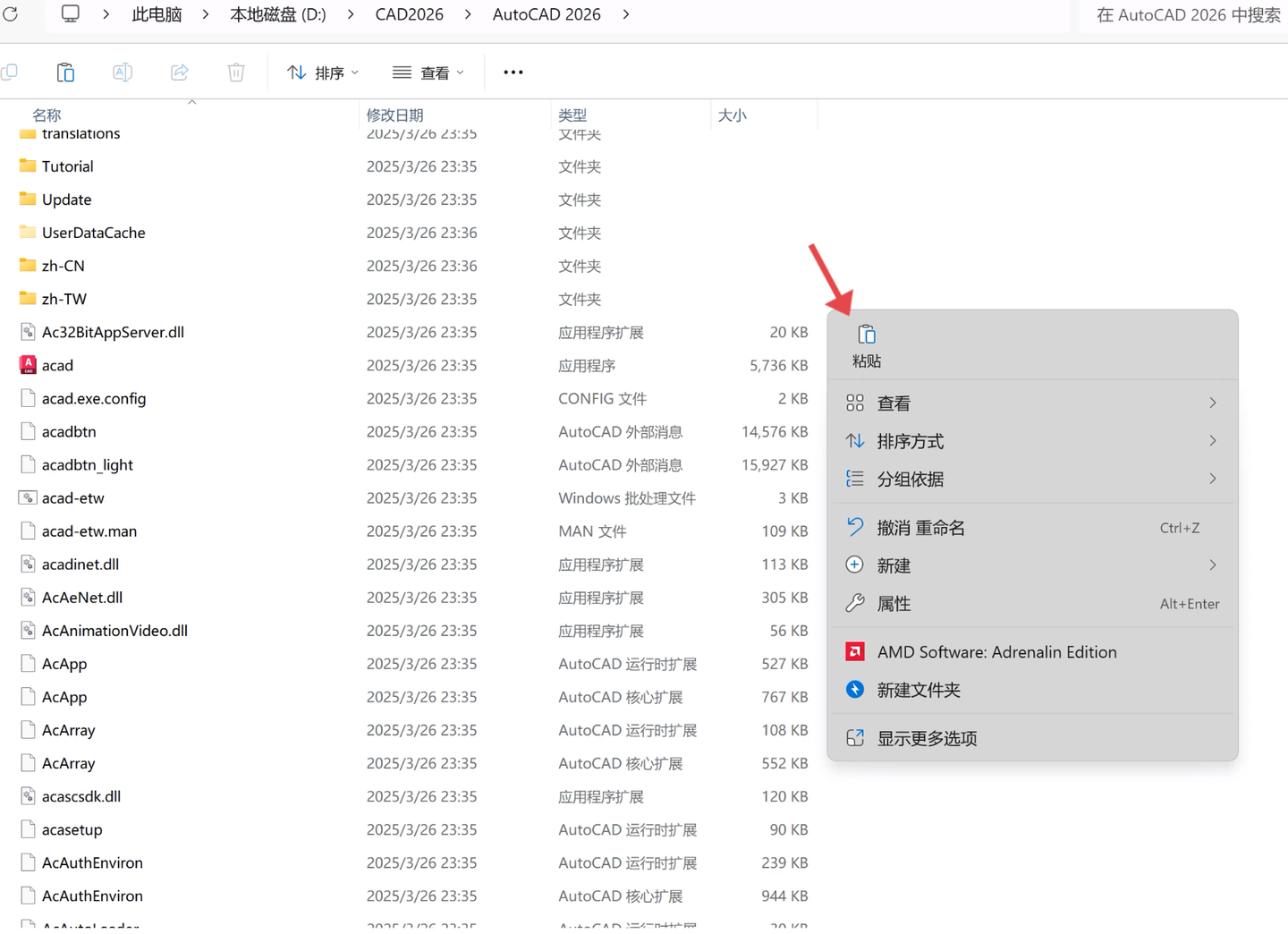
Task: Click the MAN 文件 type cell
Action: point(592,531)
